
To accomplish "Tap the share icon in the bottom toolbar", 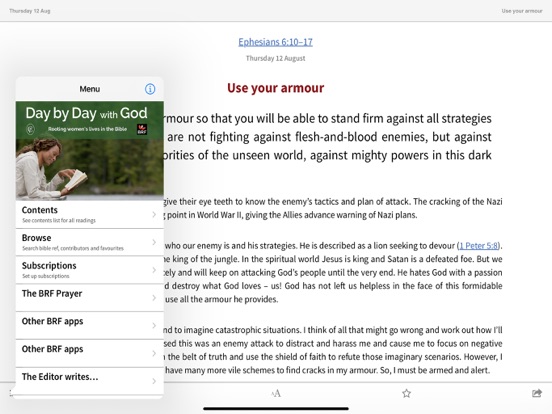I will coord(537,393).
